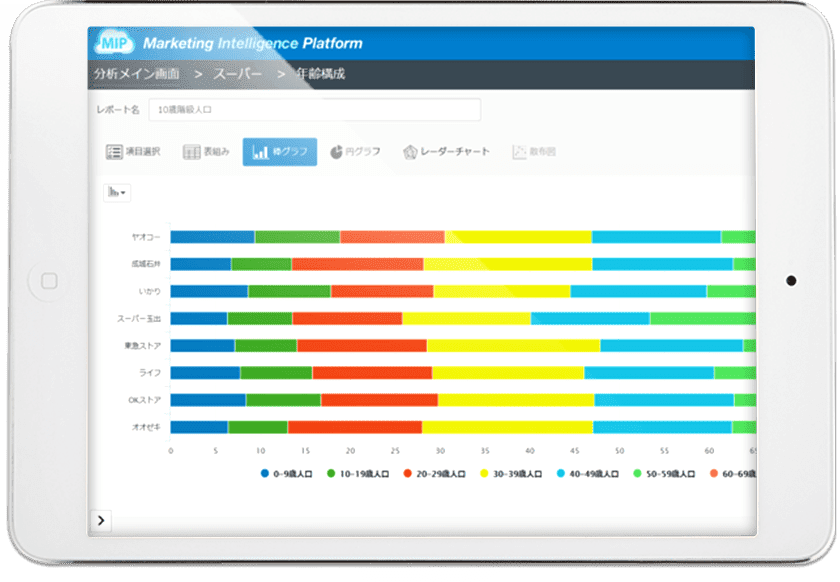840x582 pixels.
Task: Select the いかり row label
Action: pos(149,292)
